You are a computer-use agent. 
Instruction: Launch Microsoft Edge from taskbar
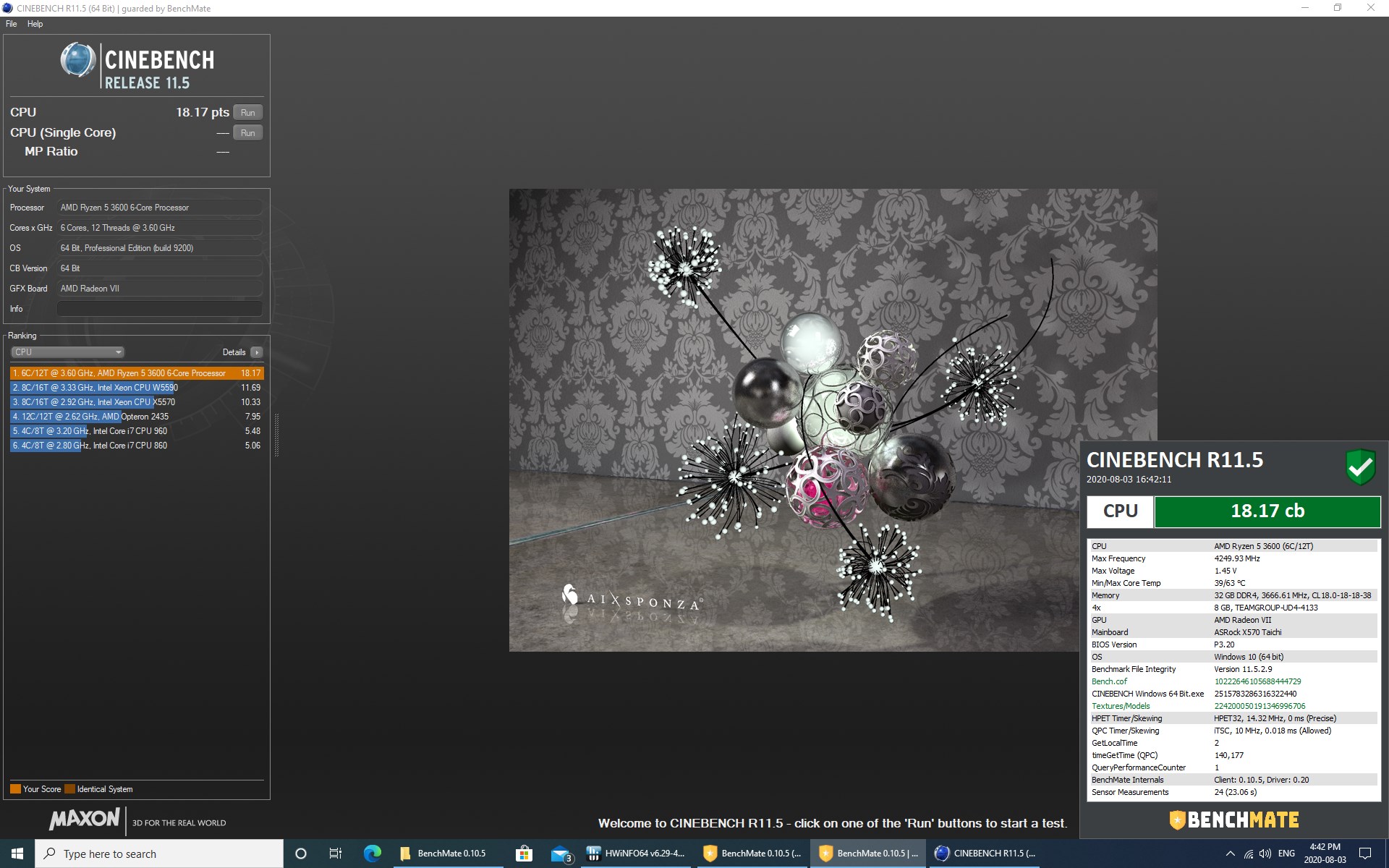(372, 854)
